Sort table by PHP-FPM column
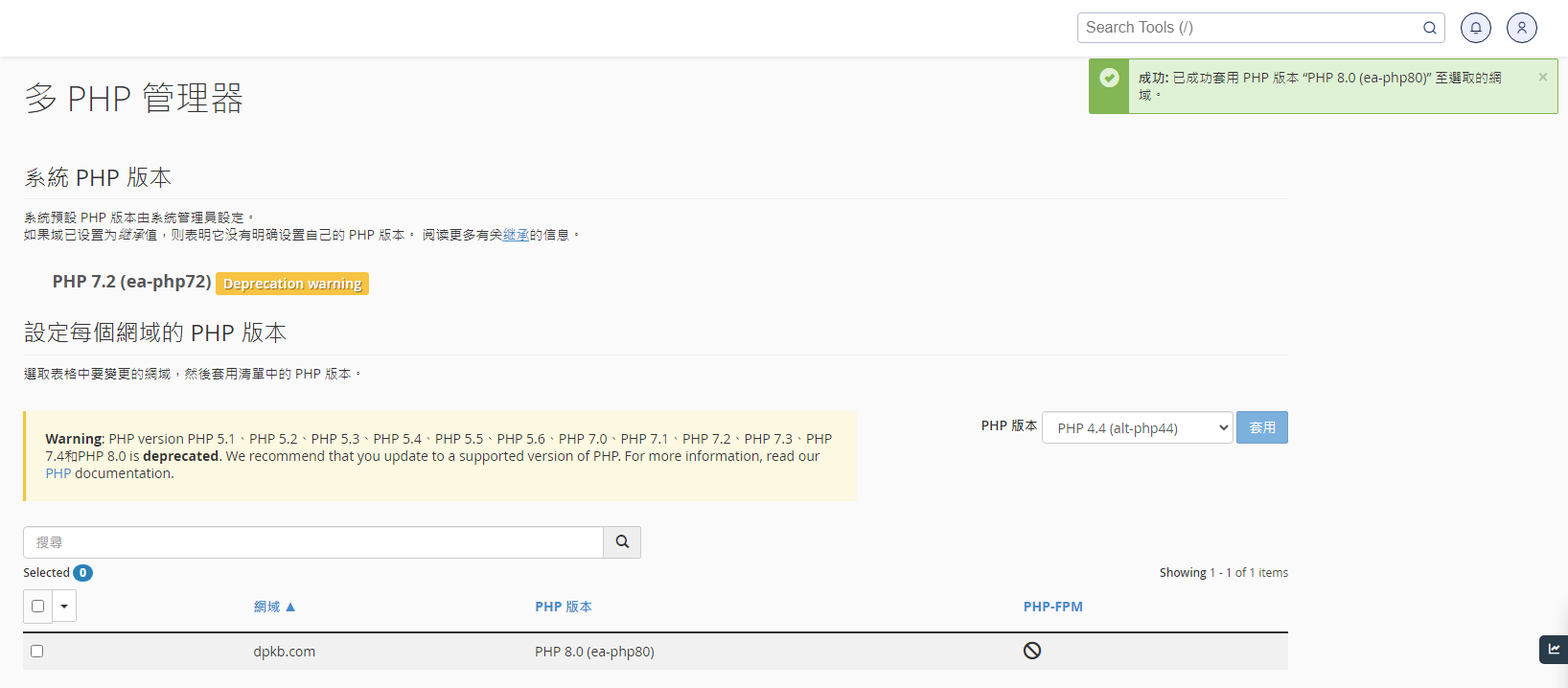Viewport: 1568px width, 688px height. click(1052, 607)
